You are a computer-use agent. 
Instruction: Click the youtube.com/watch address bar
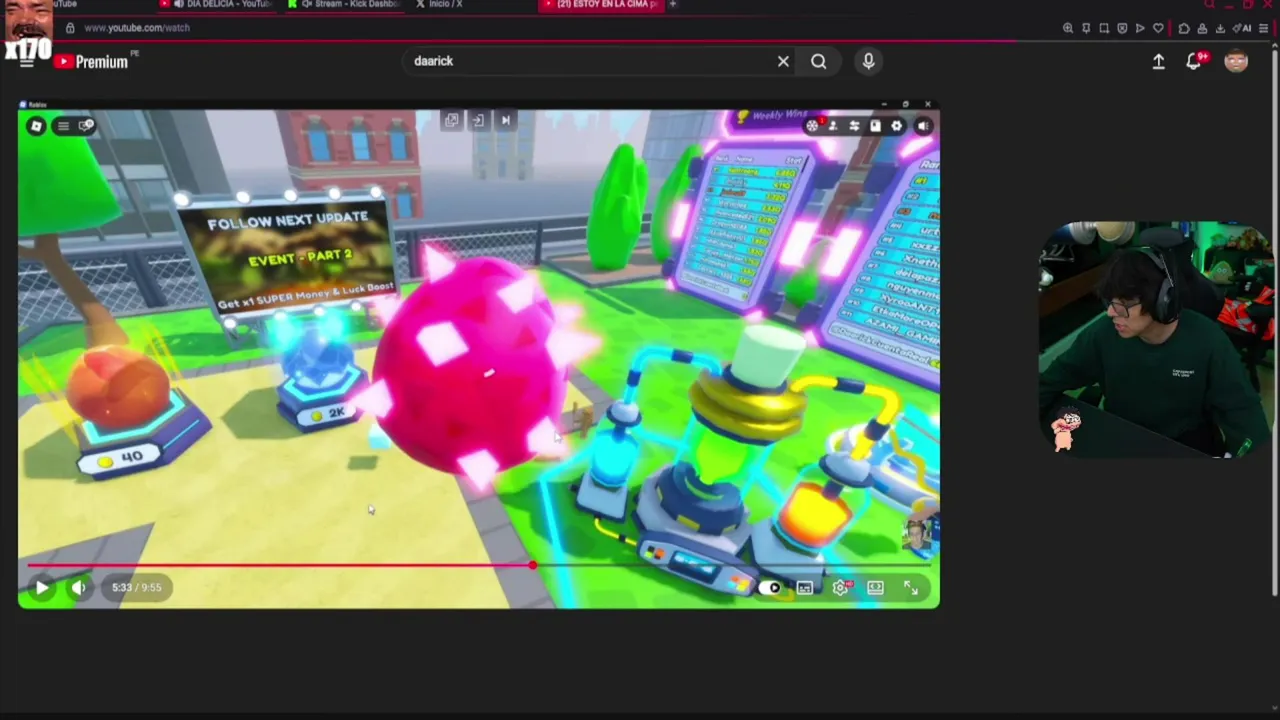[137, 28]
